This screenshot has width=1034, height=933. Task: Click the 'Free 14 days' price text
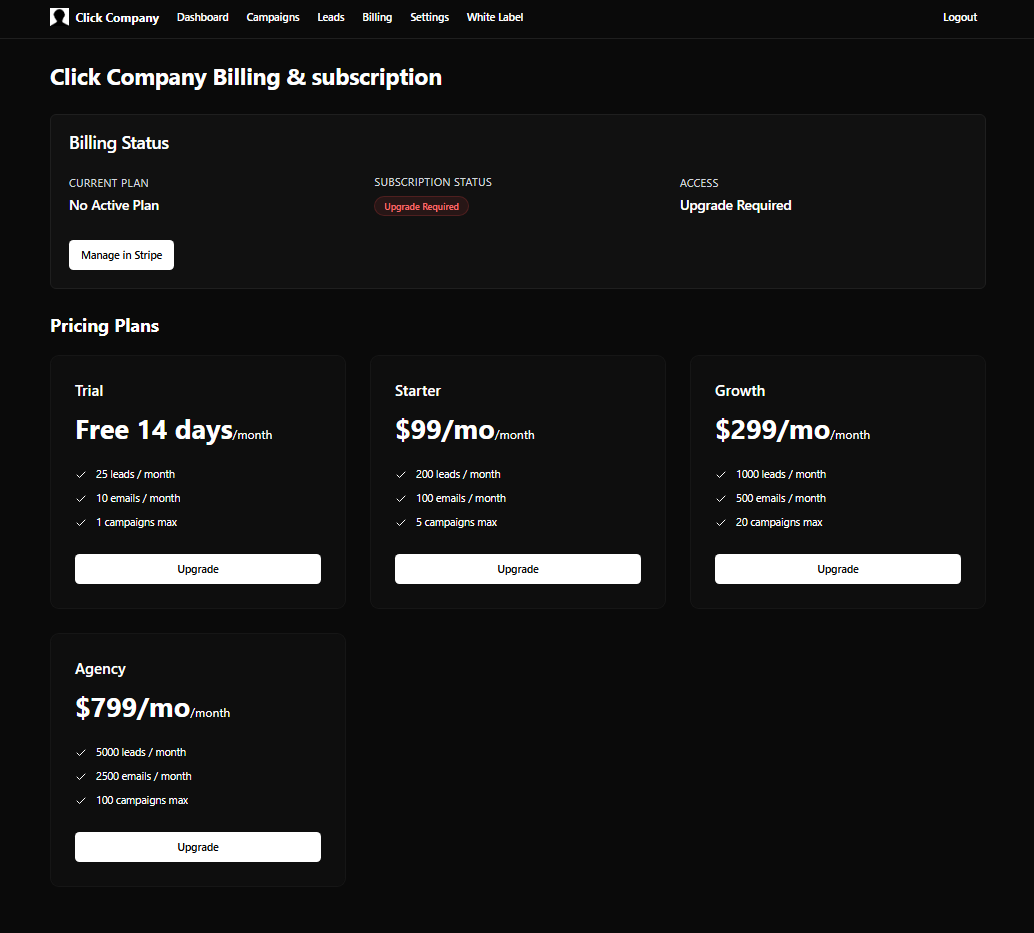pos(154,430)
